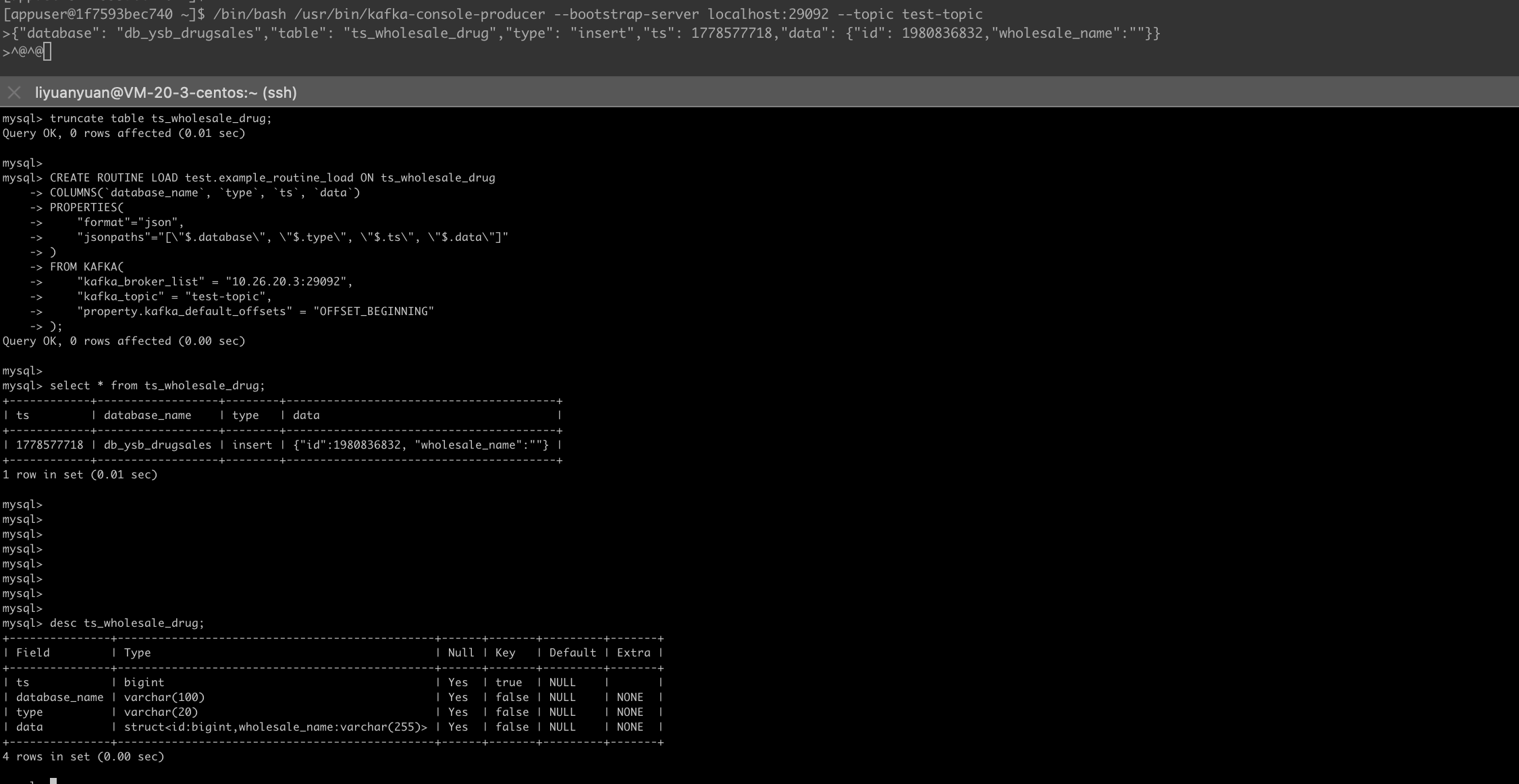This screenshot has height=784, width=1519.
Task: Click the struct<id:bigint,wholesale_name:varchar(255)> type cell
Action: click(275, 727)
